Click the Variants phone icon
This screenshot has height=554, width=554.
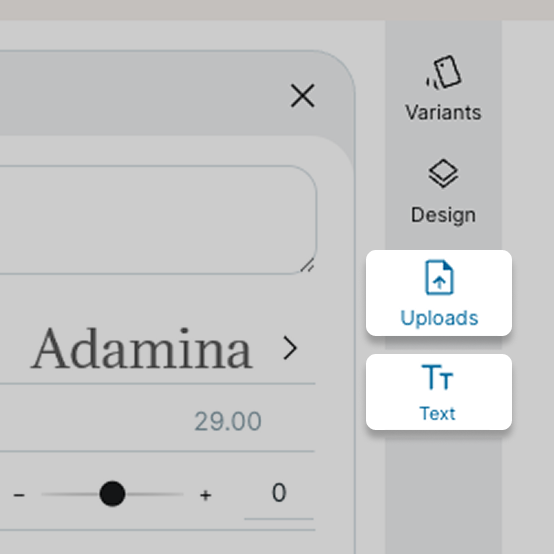pyautogui.click(x=443, y=72)
